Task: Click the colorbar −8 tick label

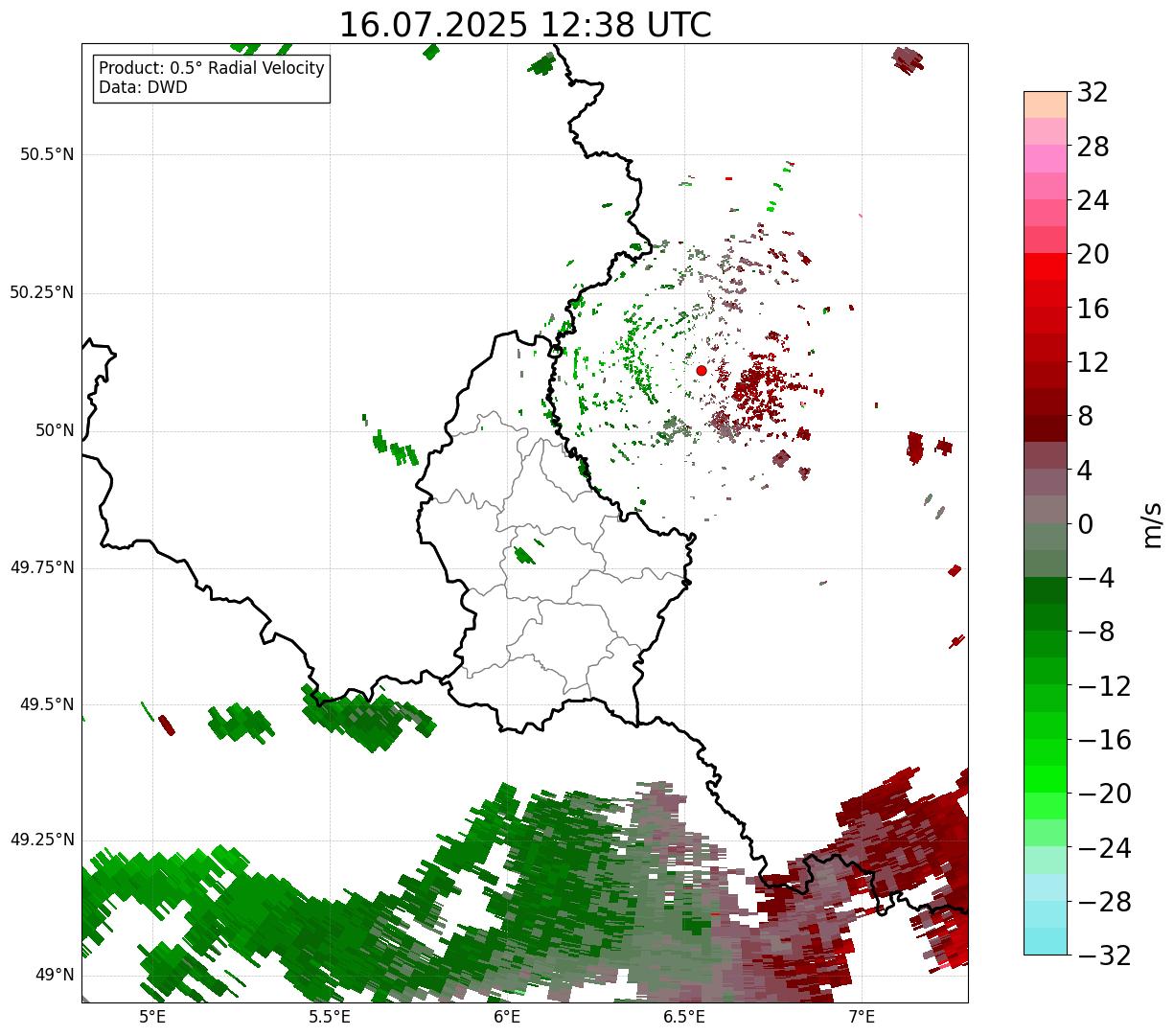Action: (x=1096, y=632)
